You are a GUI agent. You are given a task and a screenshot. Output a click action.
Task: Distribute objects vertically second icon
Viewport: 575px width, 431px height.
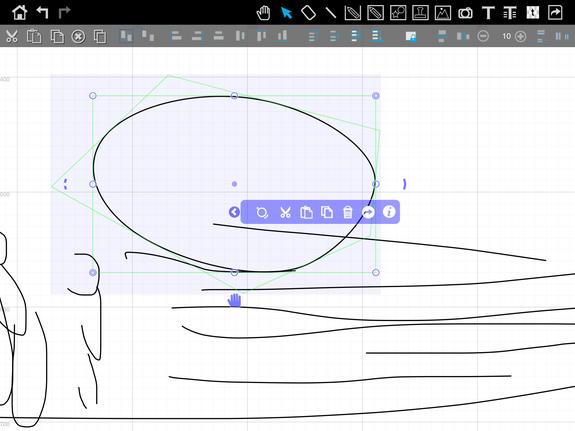[x=333, y=36]
